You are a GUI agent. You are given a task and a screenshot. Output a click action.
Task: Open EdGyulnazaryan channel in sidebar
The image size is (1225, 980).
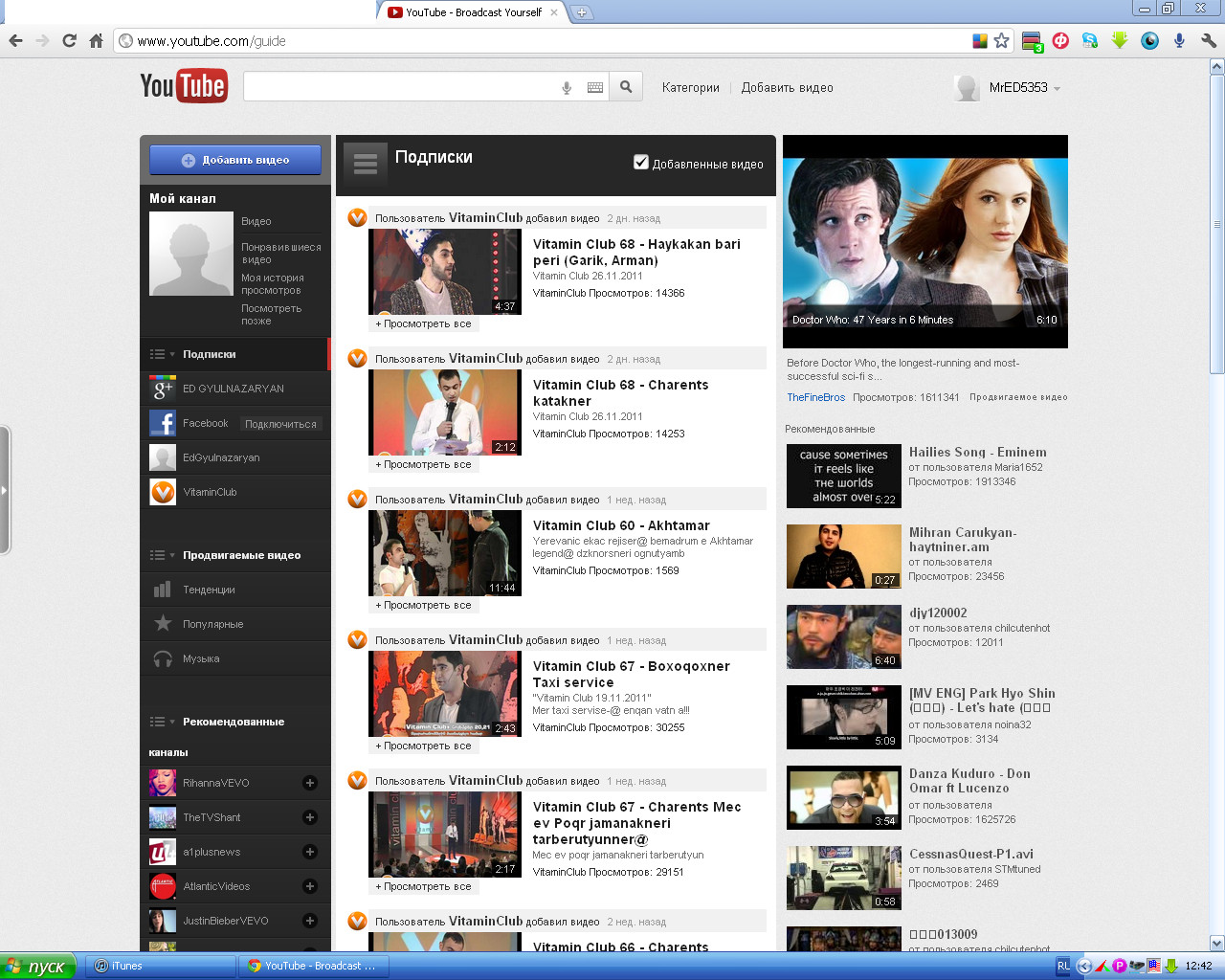[x=221, y=457]
